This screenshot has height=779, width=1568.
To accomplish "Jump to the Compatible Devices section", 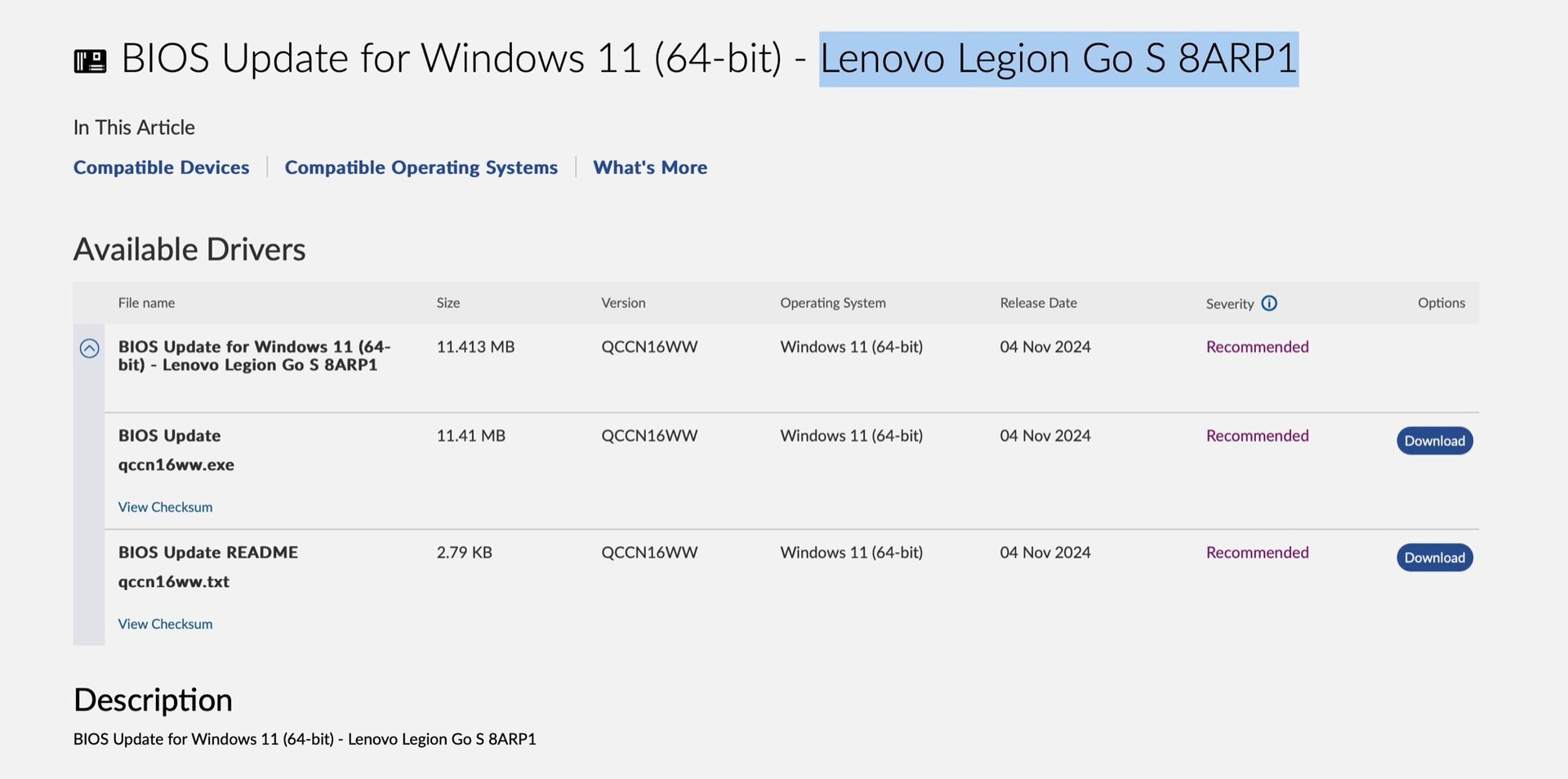I will click(161, 167).
